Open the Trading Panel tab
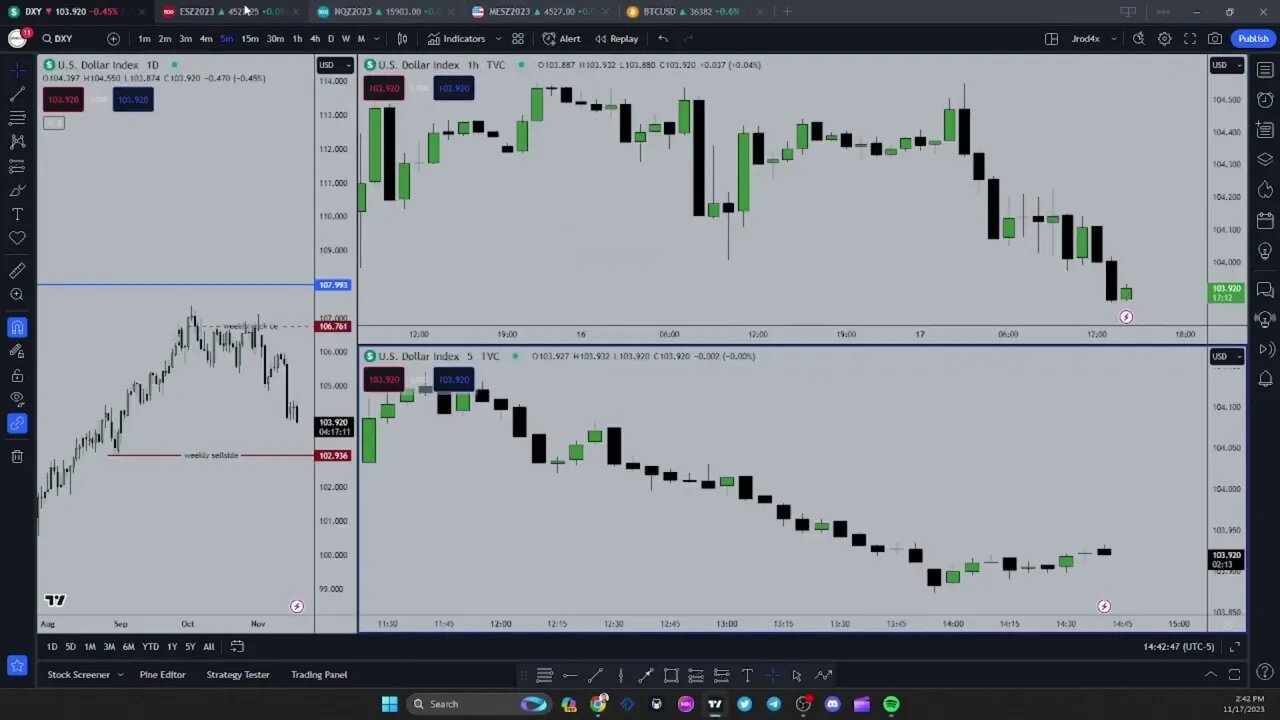Image resolution: width=1280 pixels, height=720 pixels. [x=319, y=675]
